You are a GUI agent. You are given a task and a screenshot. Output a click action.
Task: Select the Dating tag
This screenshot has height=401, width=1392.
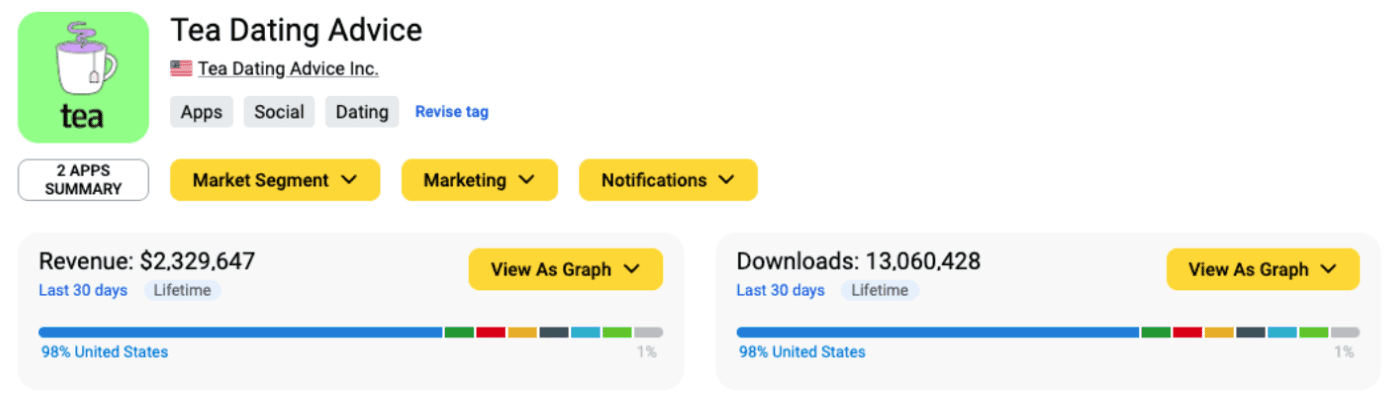point(362,112)
